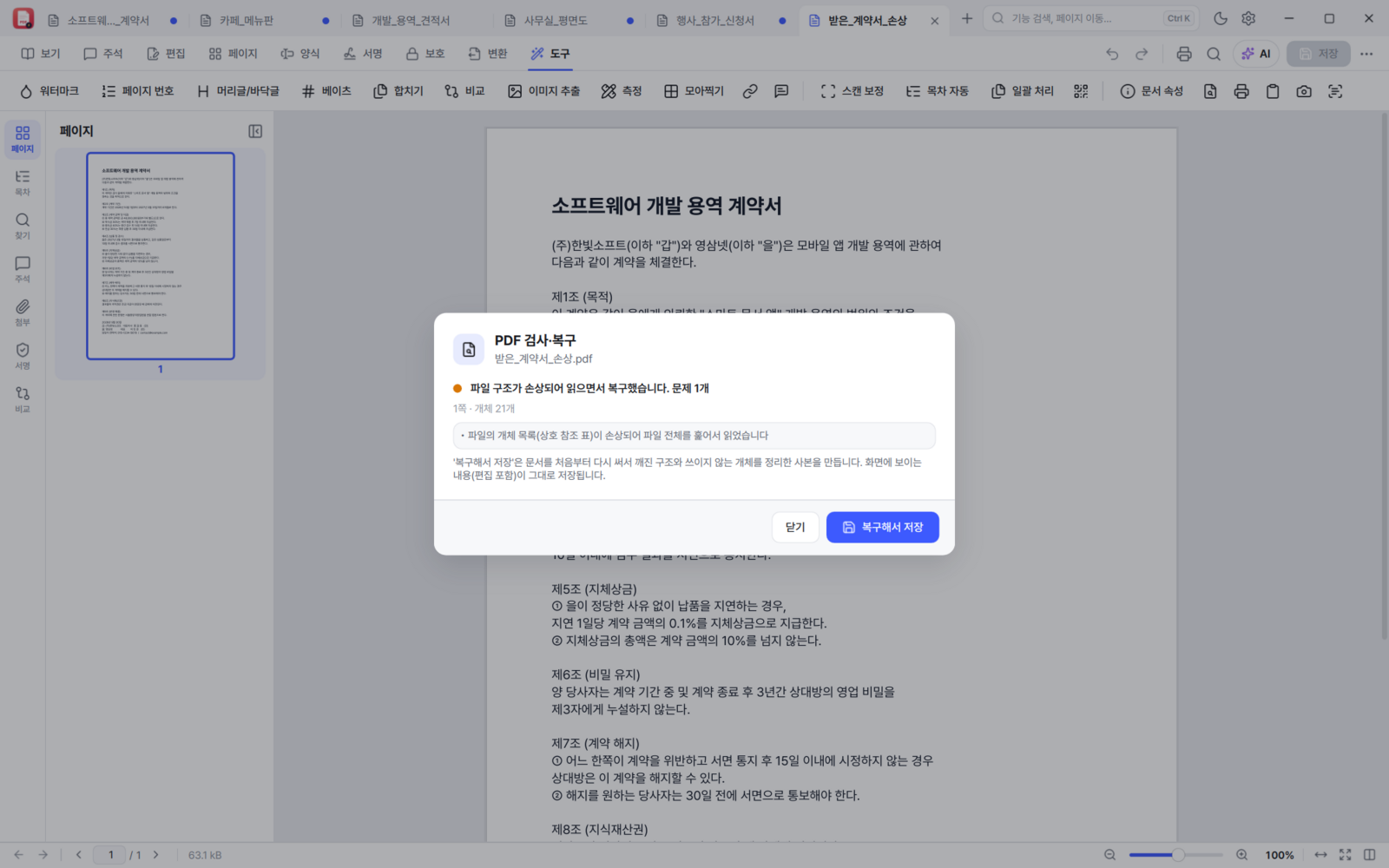Open the 주석 menu tab

pos(103,54)
